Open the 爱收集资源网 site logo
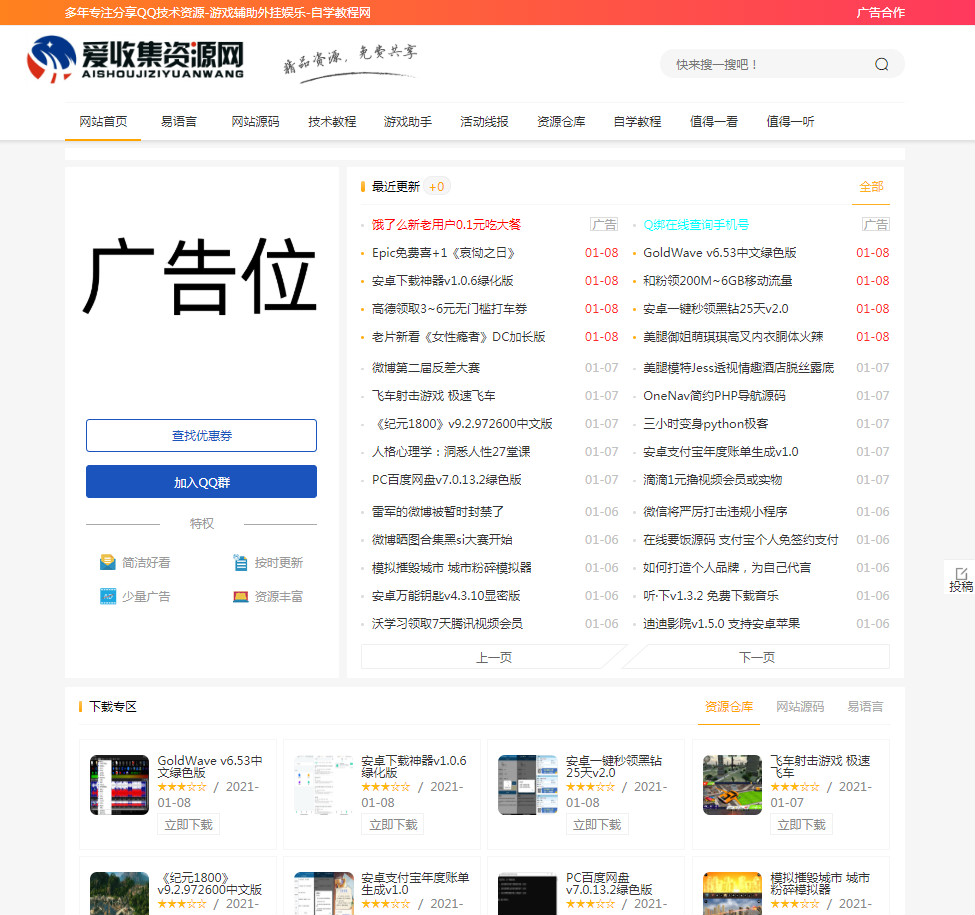Screen dimensions: 975x915 point(136,59)
